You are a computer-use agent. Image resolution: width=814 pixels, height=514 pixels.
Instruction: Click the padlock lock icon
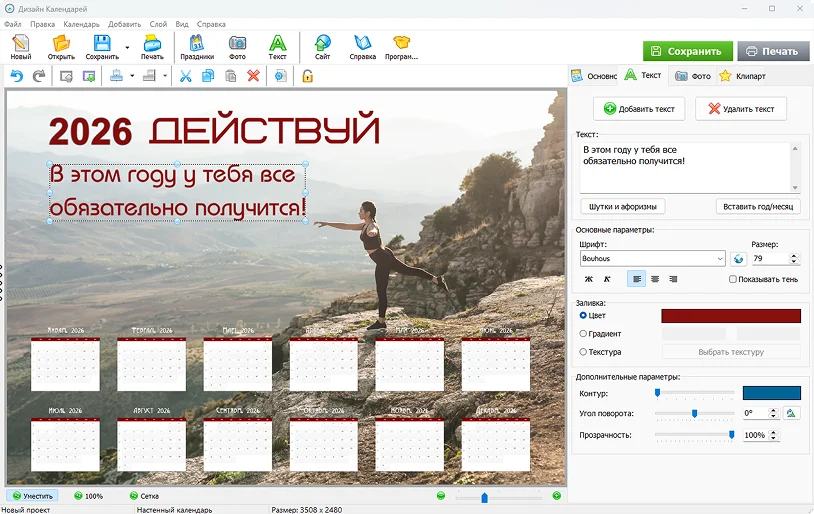308,76
